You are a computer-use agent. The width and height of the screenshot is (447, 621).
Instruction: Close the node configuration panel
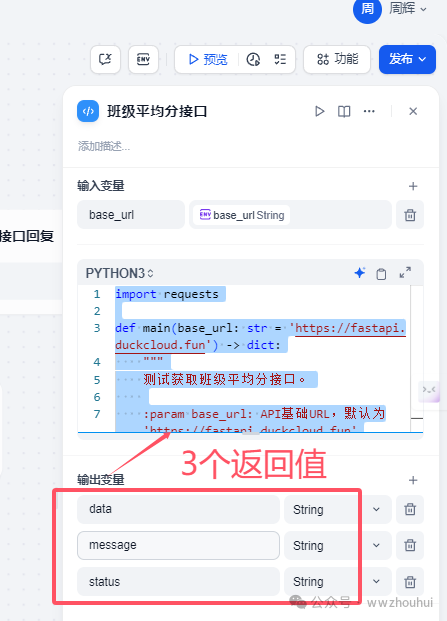[x=413, y=111]
